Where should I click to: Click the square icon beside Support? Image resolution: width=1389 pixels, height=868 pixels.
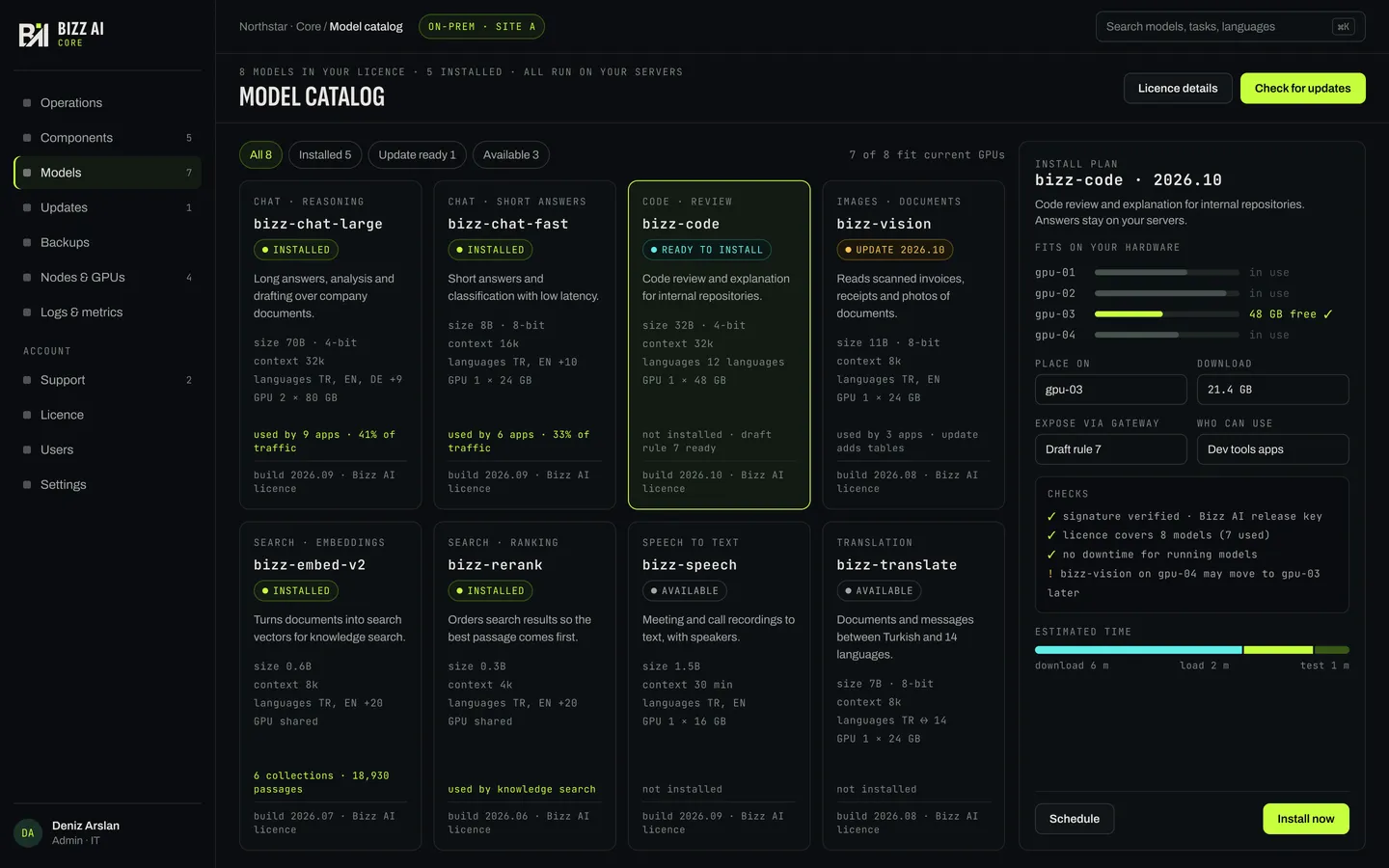27,380
